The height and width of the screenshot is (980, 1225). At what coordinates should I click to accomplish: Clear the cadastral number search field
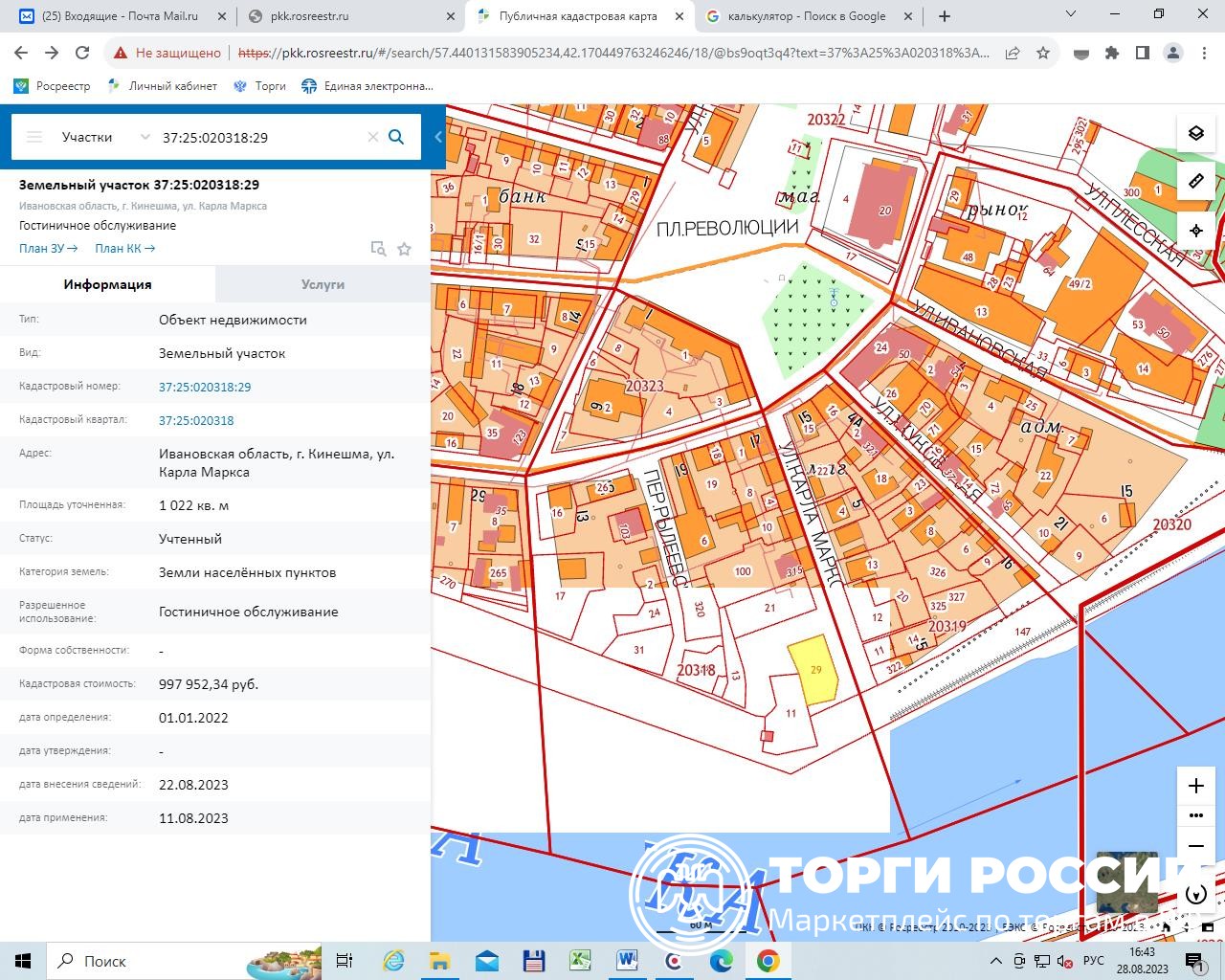click(x=373, y=137)
